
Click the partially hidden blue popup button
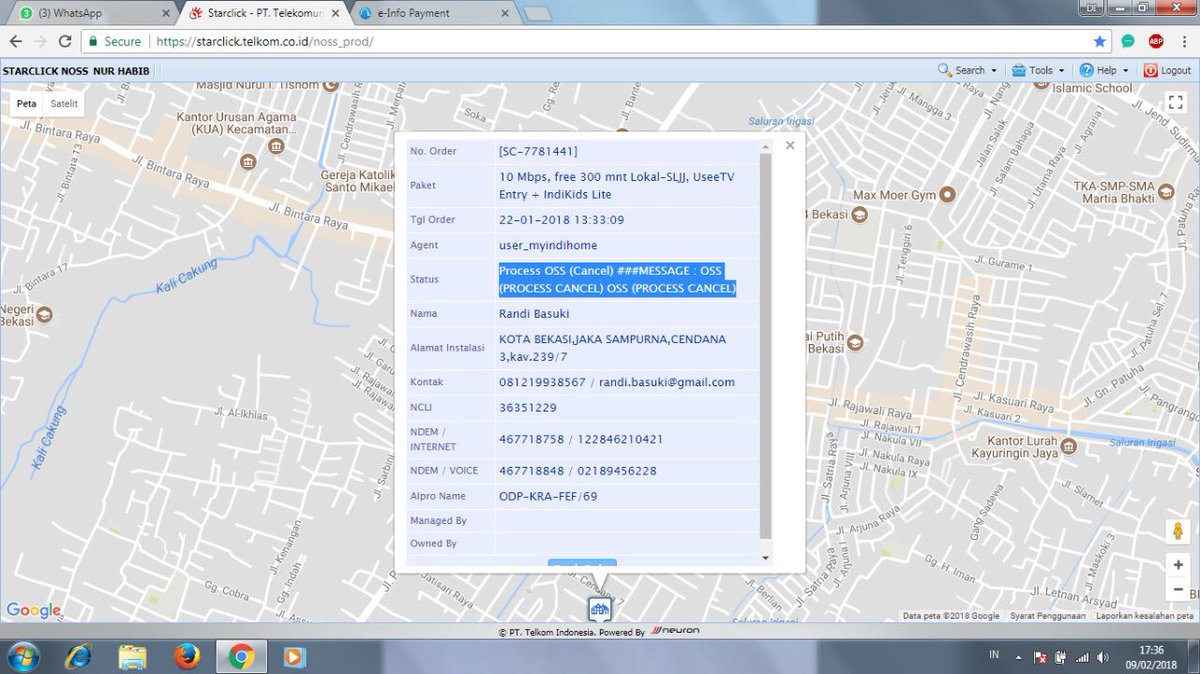click(x=582, y=564)
